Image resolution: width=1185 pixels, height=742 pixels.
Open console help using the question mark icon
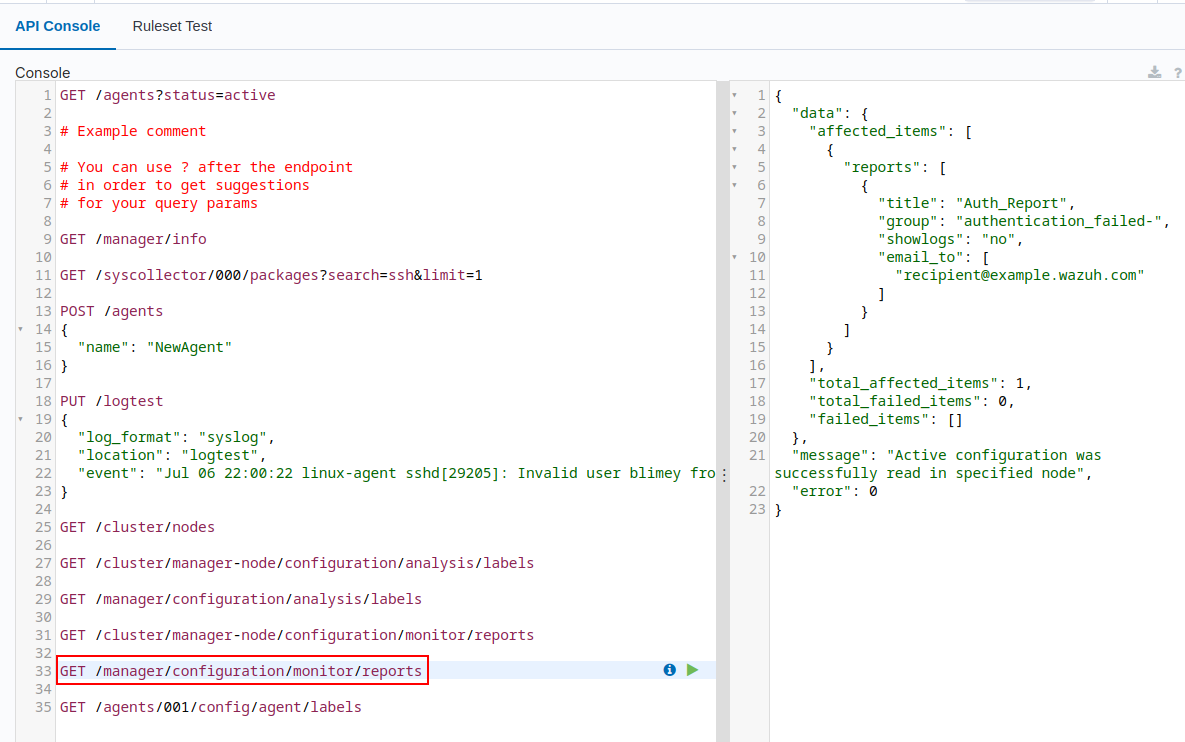1177,72
